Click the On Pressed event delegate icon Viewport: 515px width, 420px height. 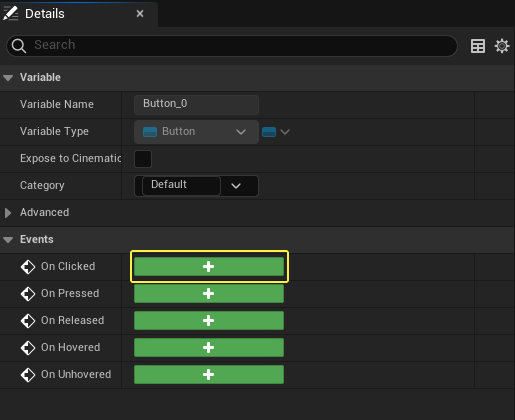(x=28, y=294)
